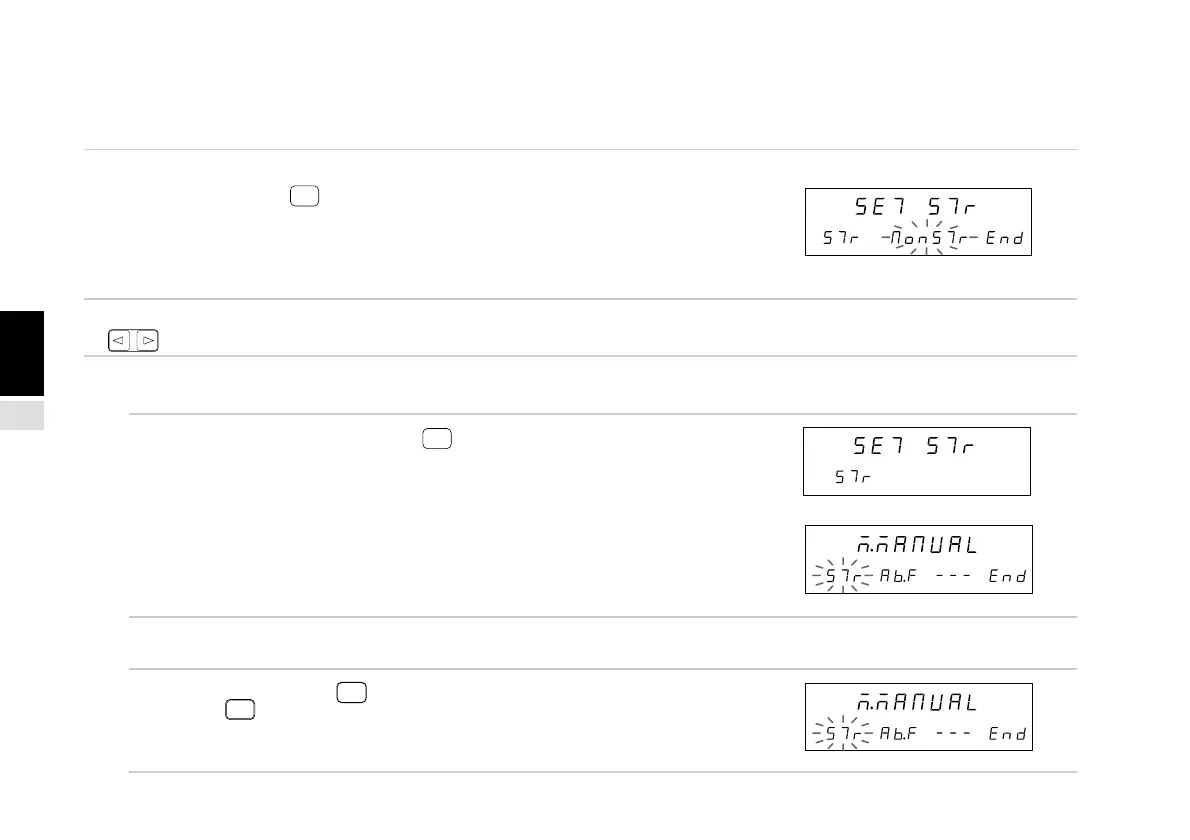Select the black section tab on left edge
The width and height of the screenshot is (1190, 840).
tap(22, 353)
